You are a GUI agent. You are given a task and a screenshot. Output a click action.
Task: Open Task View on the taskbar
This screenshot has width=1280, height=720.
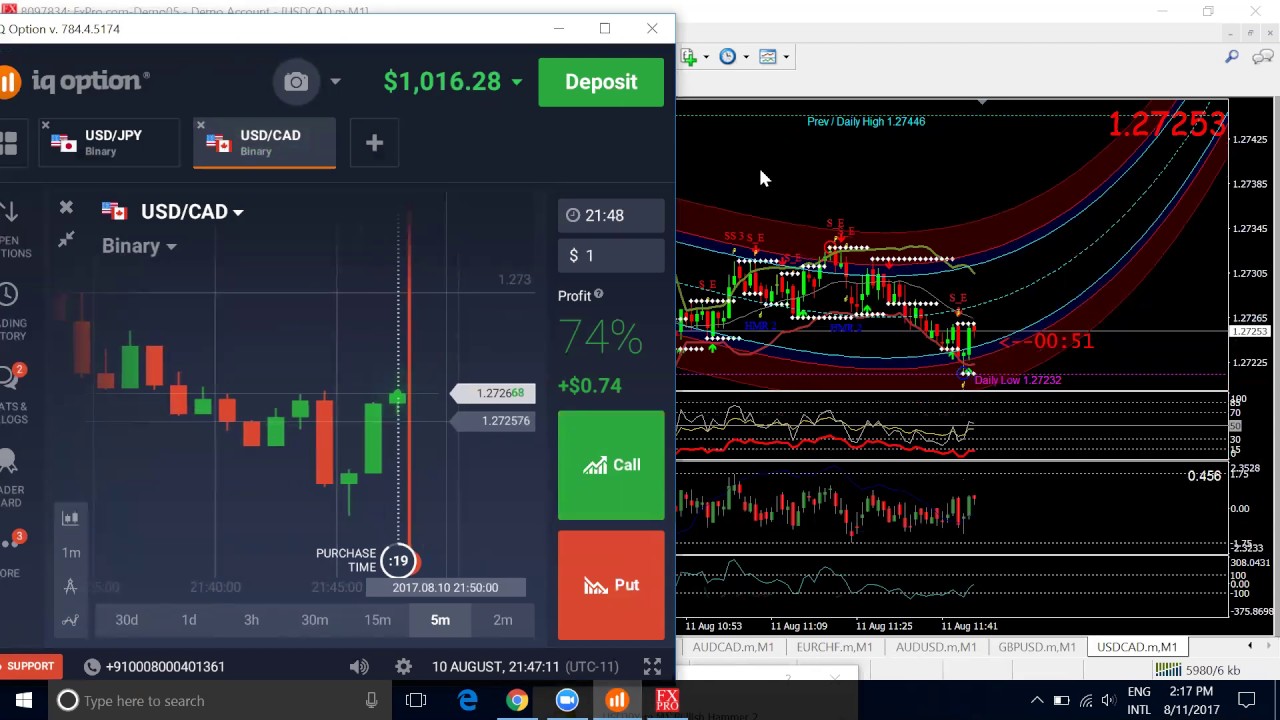point(416,700)
